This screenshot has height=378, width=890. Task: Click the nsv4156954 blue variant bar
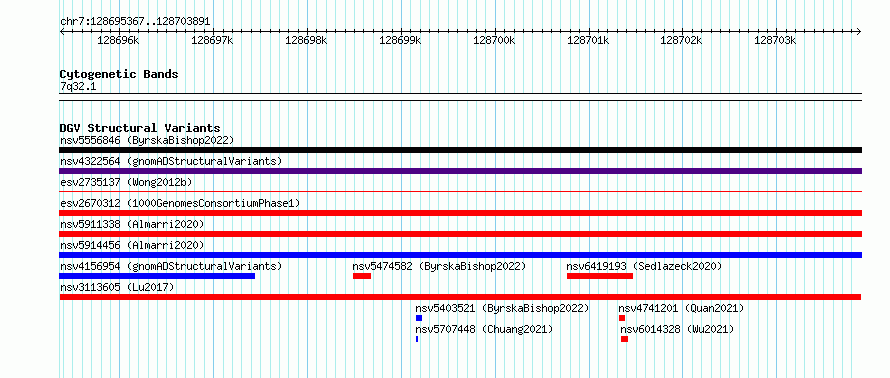click(x=157, y=276)
